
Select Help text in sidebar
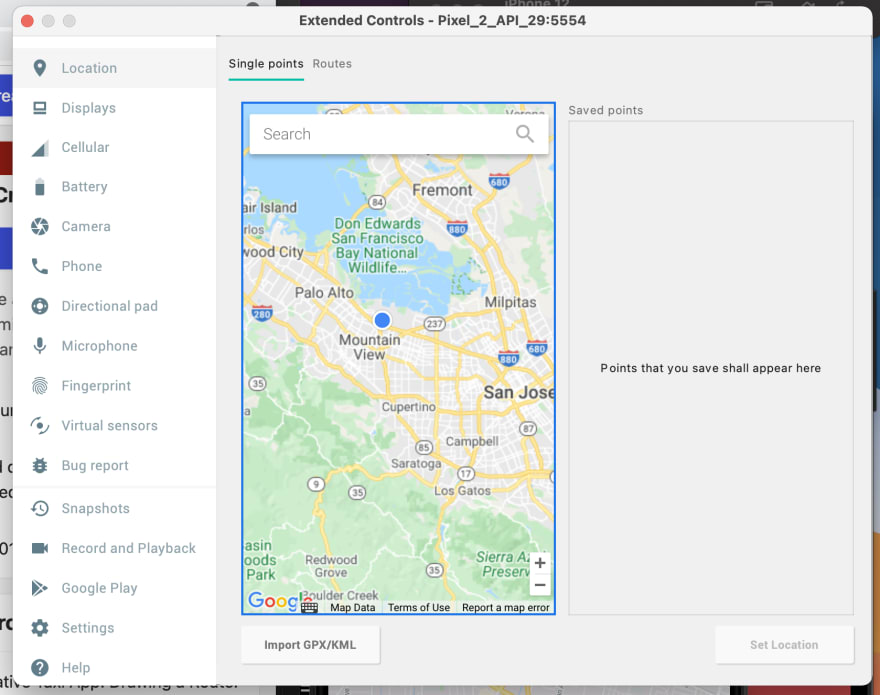coord(76,667)
